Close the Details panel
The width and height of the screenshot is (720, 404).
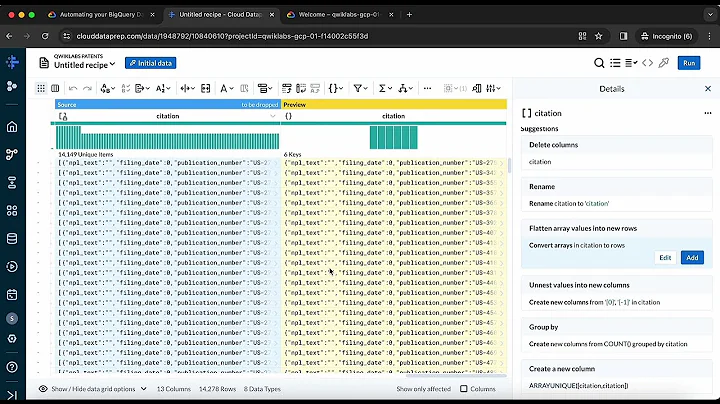point(708,89)
